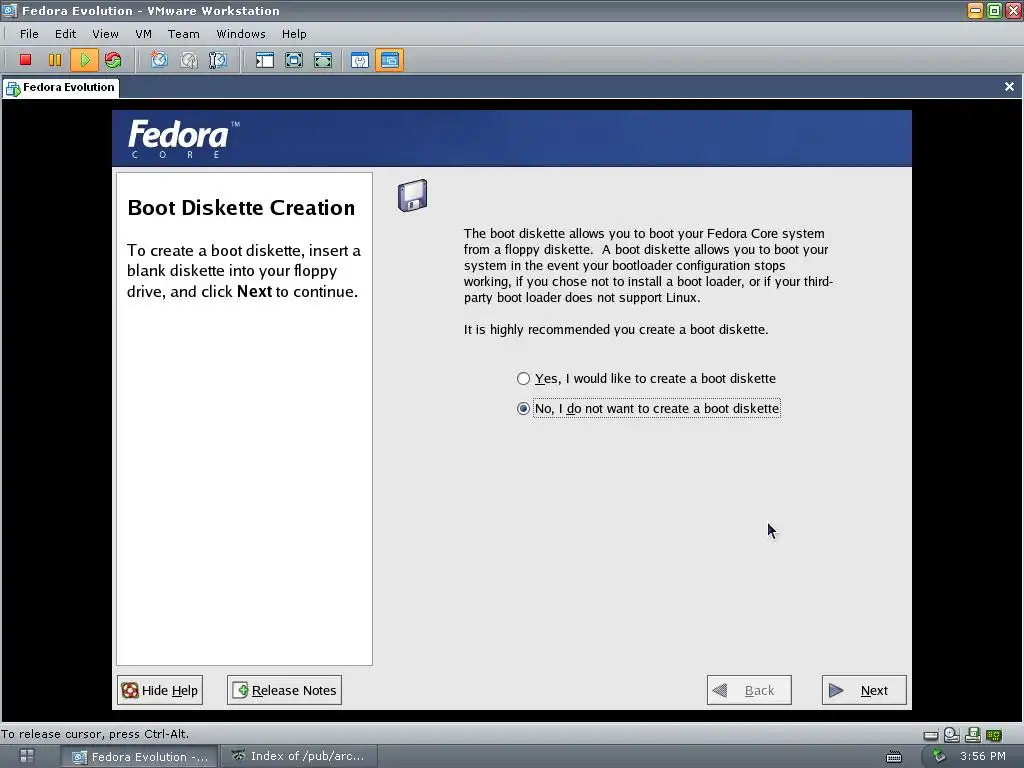Click 'To release cursor, press Ctrl-Alt.' status text
1024x768 pixels.
click(95, 733)
